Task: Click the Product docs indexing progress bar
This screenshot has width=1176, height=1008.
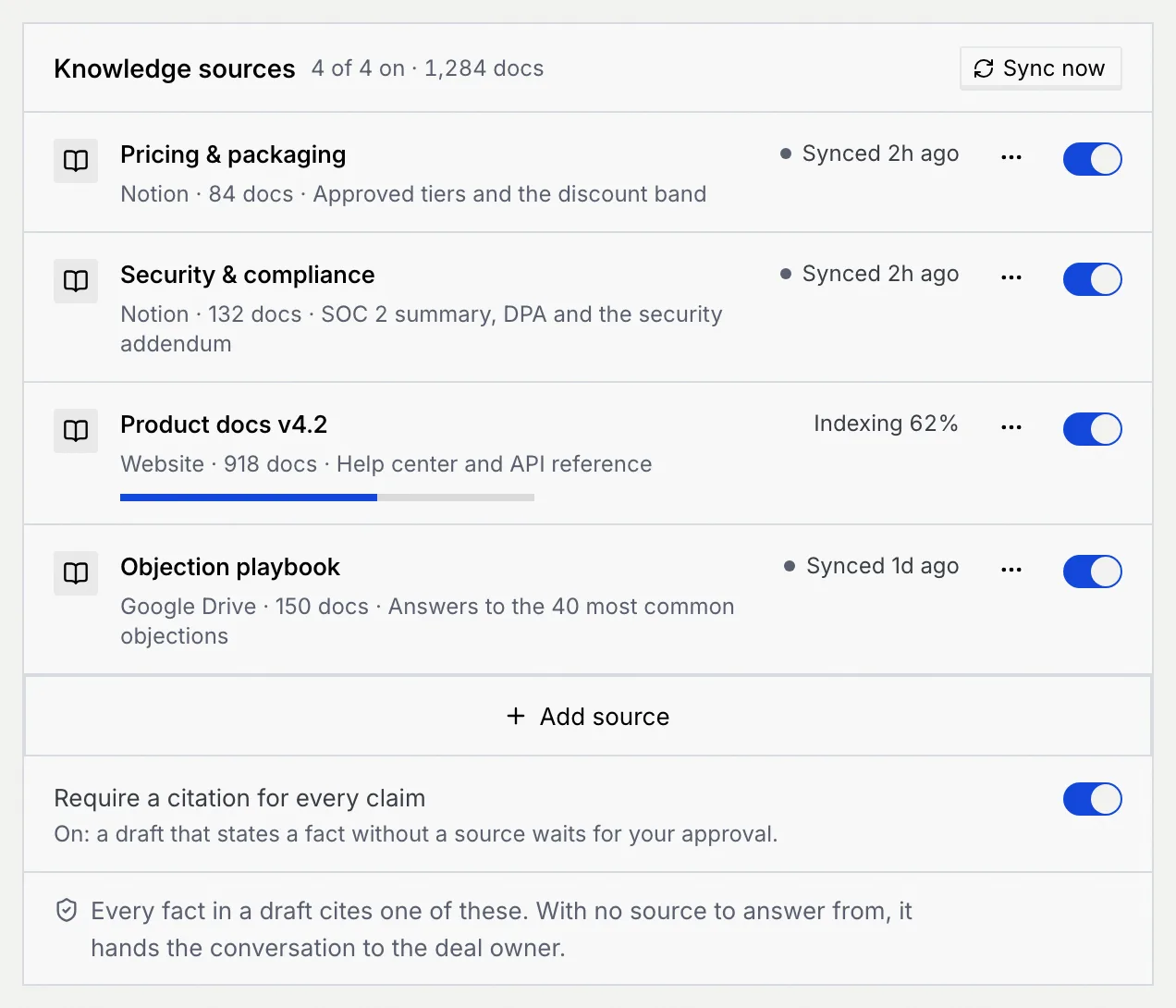Action: (x=327, y=498)
